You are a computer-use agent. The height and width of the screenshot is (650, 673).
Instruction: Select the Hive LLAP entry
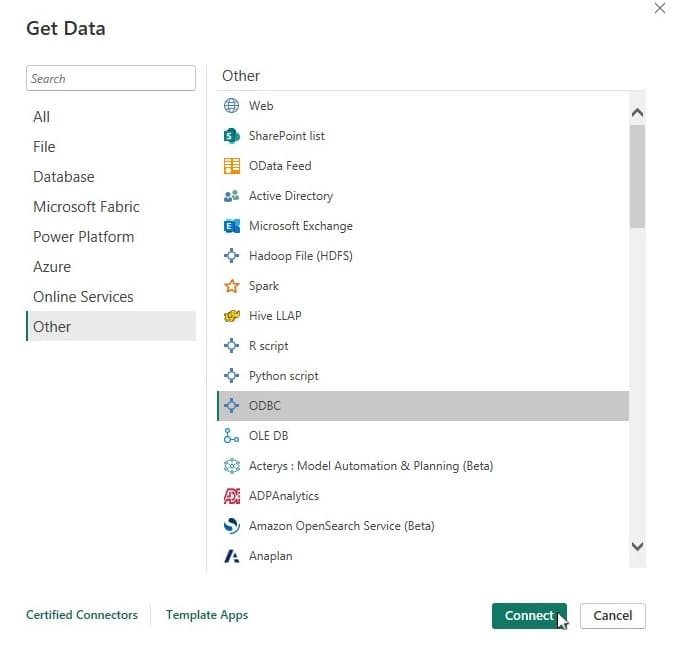pyautogui.click(x=423, y=316)
